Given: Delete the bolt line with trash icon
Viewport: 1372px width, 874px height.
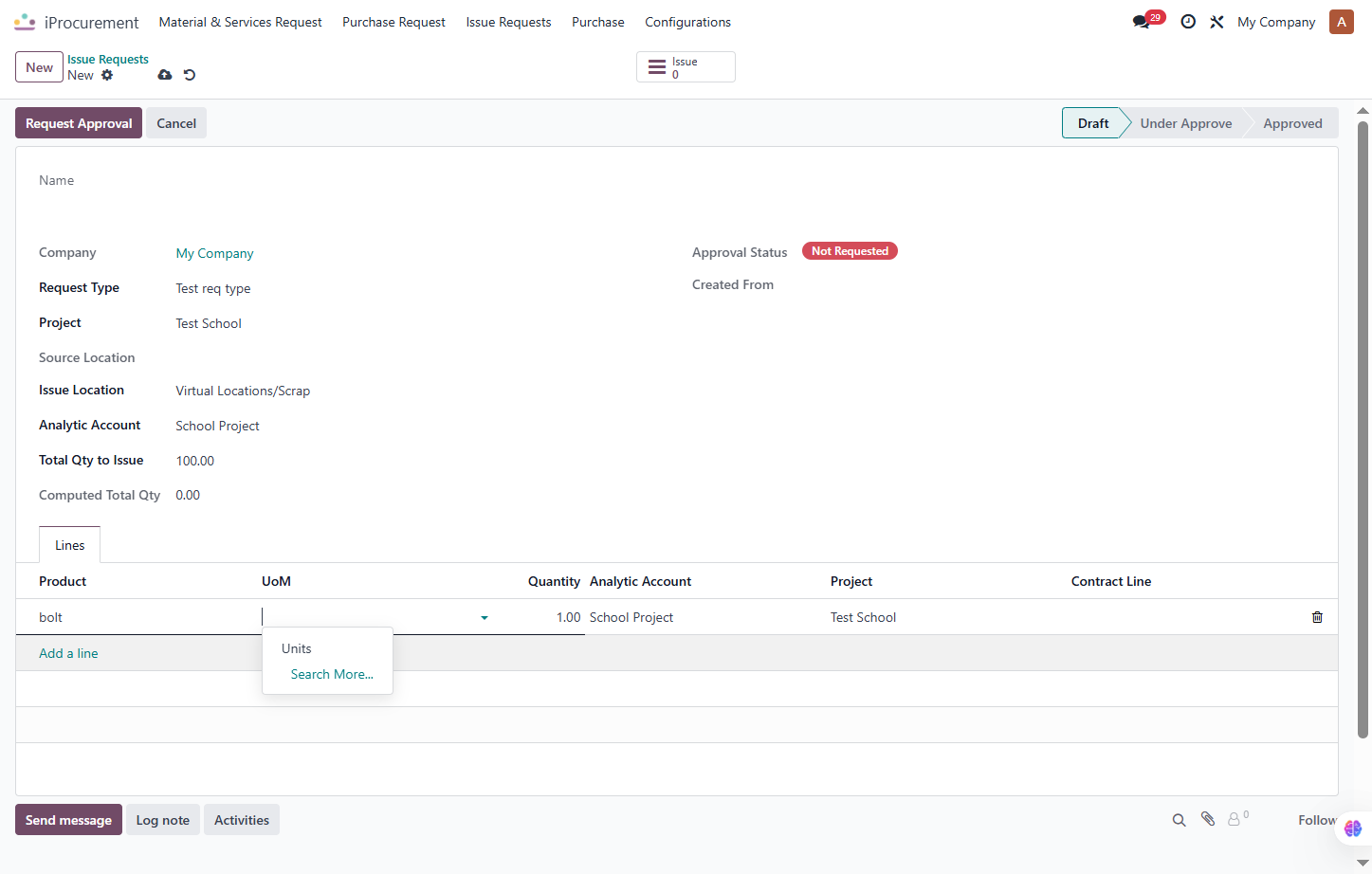Looking at the screenshot, I should click(x=1317, y=617).
